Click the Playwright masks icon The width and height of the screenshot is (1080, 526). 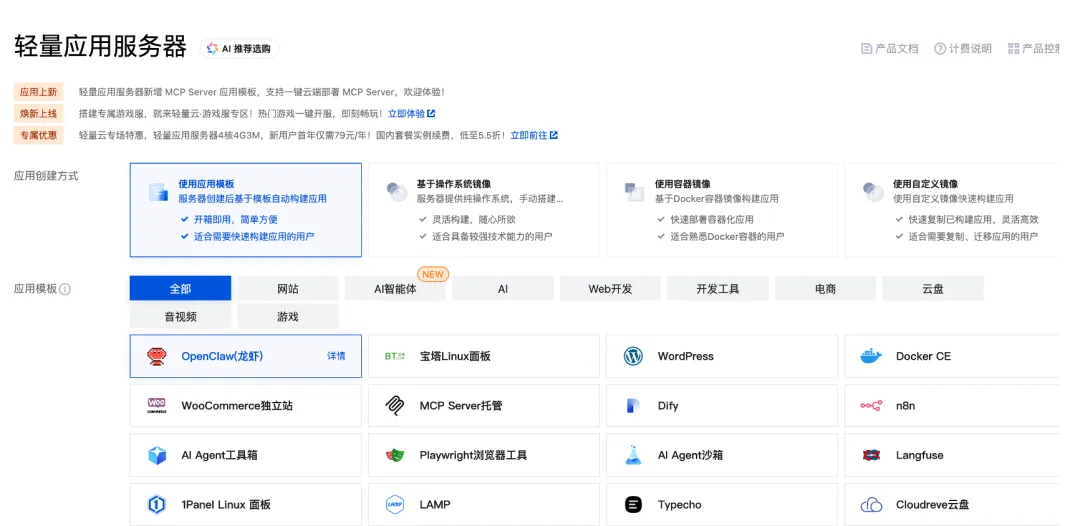pos(395,455)
